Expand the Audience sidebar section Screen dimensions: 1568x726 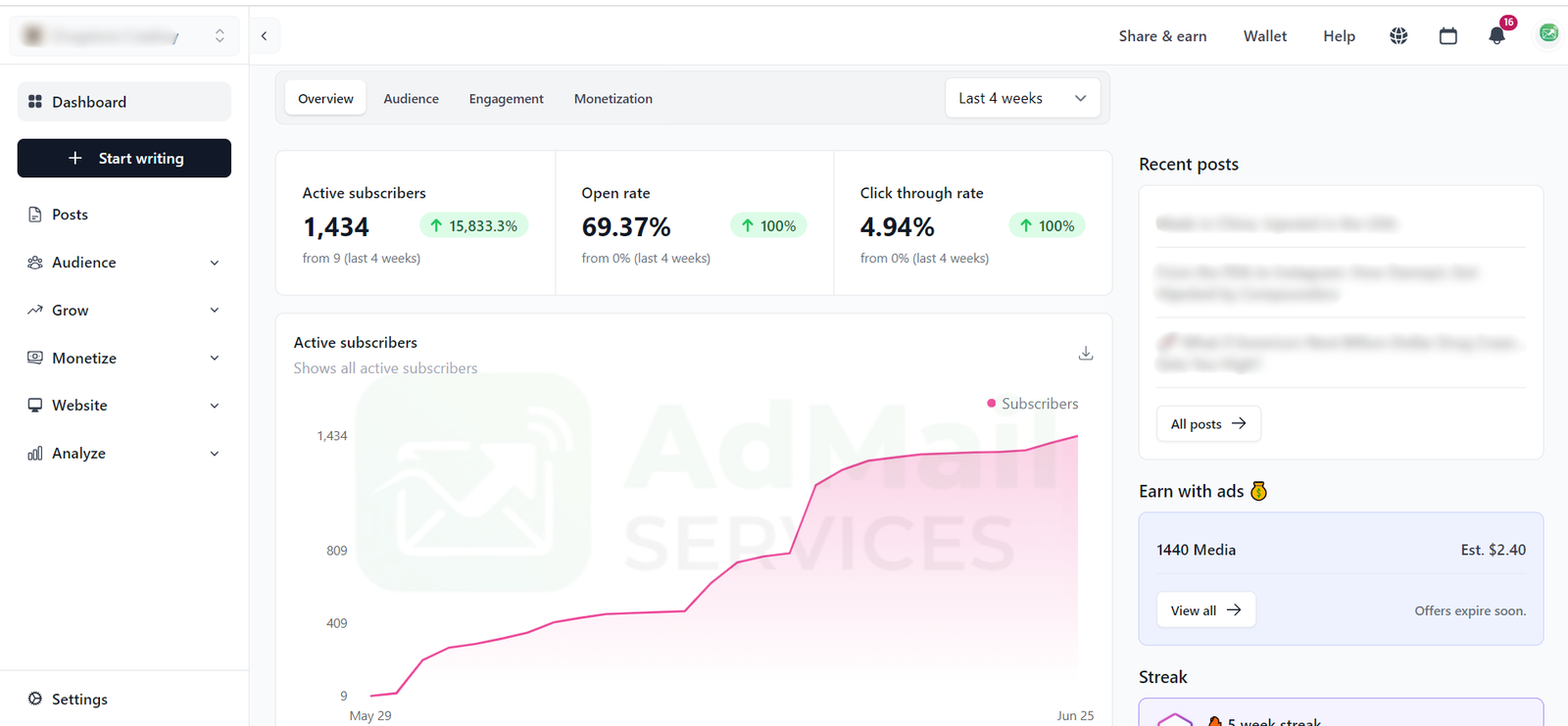pos(123,263)
